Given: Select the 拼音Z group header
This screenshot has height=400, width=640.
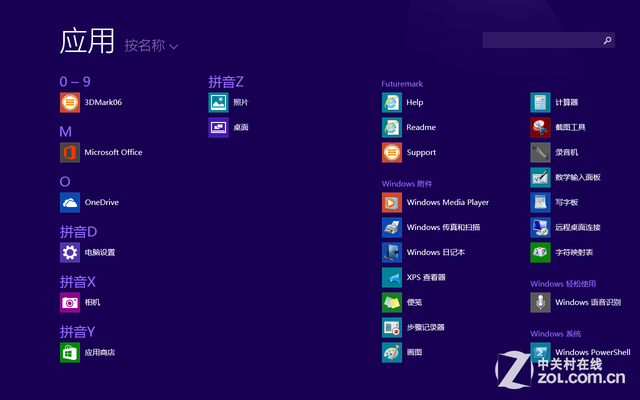Looking at the screenshot, I should point(226,82).
